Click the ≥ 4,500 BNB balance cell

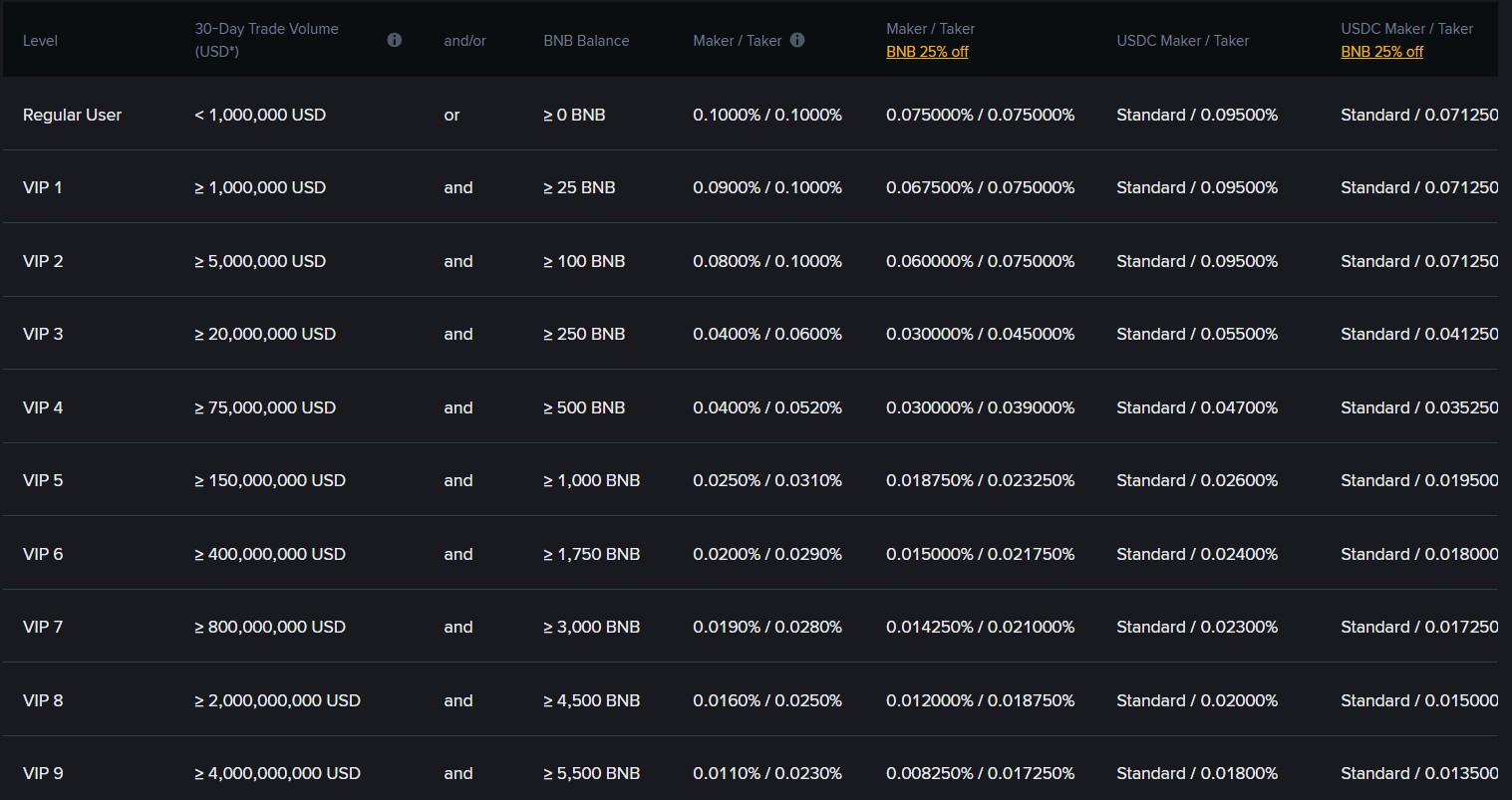pyautogui.click(x=592, y=700)
